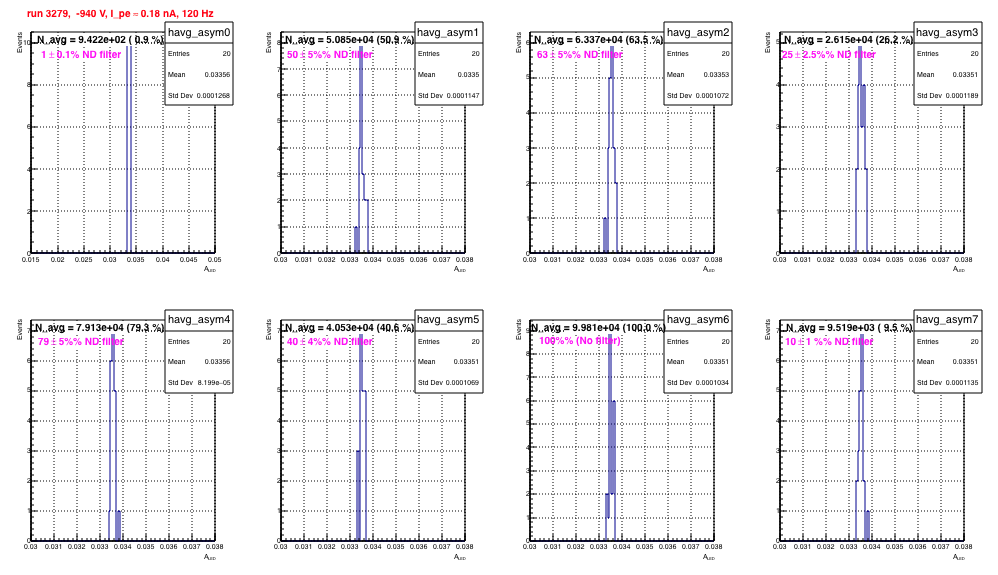This screenshot has height=575, width=998.
Task: Click Std Dev 0.0001072 in havg_asym2 stats
Action: point(698,96)
